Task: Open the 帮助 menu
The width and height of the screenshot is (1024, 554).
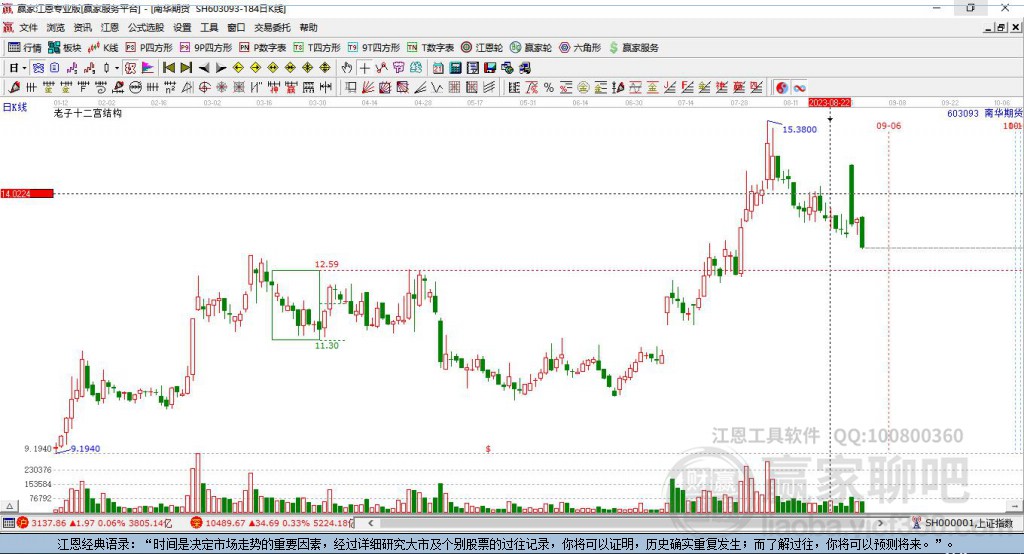Action: 308,27
